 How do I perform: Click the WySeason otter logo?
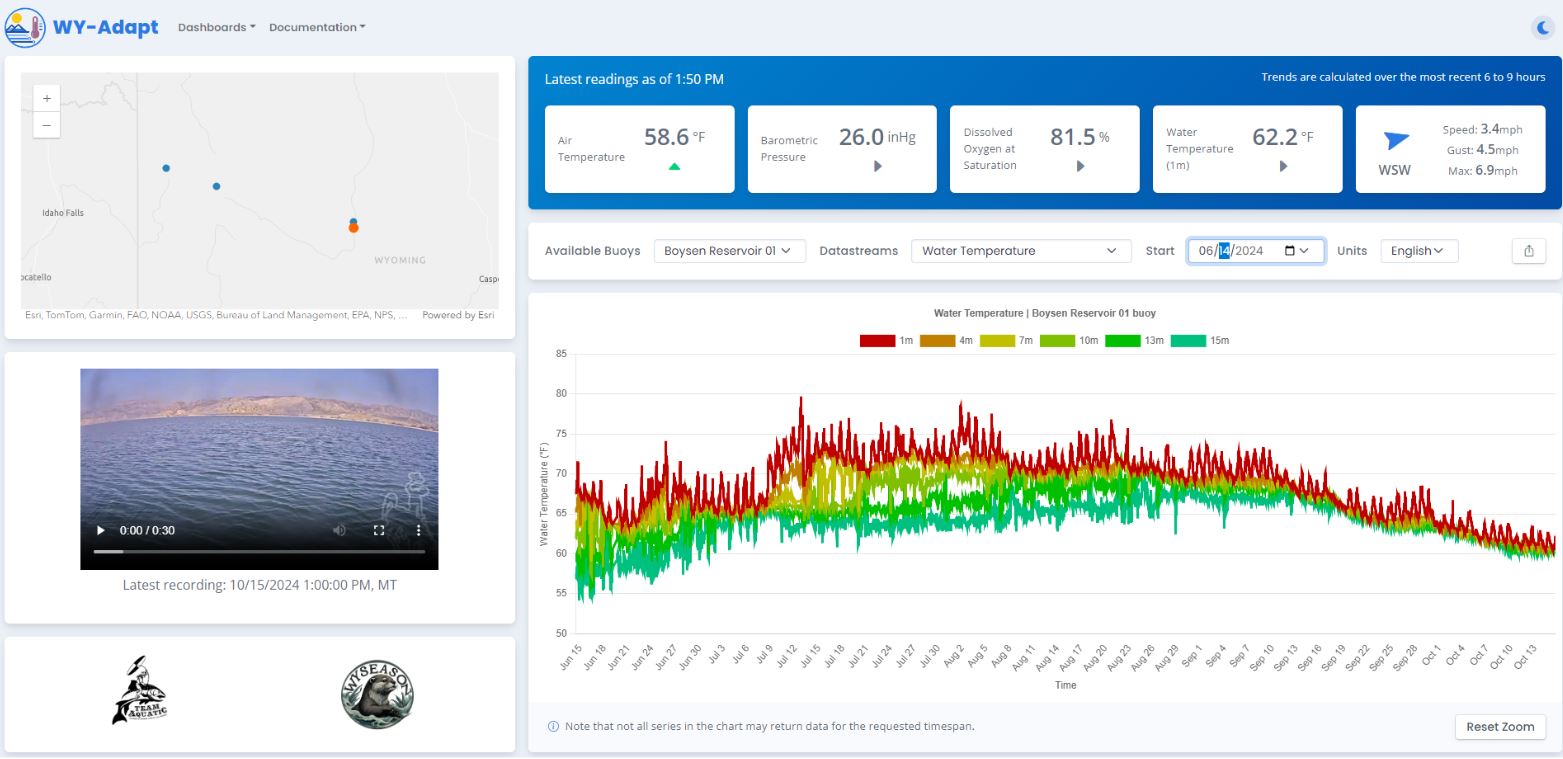coord(377,694)
